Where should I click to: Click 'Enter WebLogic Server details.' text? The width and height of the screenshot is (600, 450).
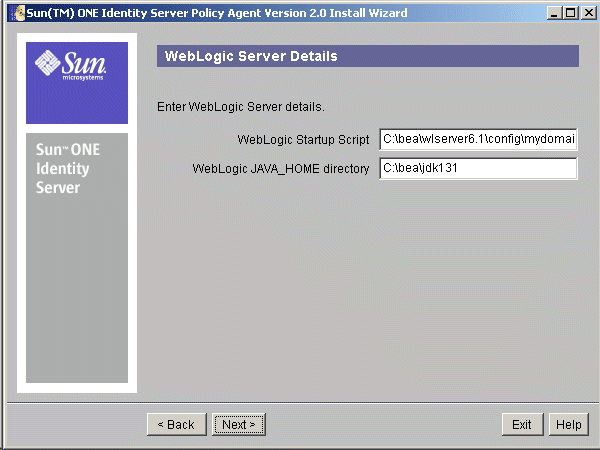click(241, 107)
